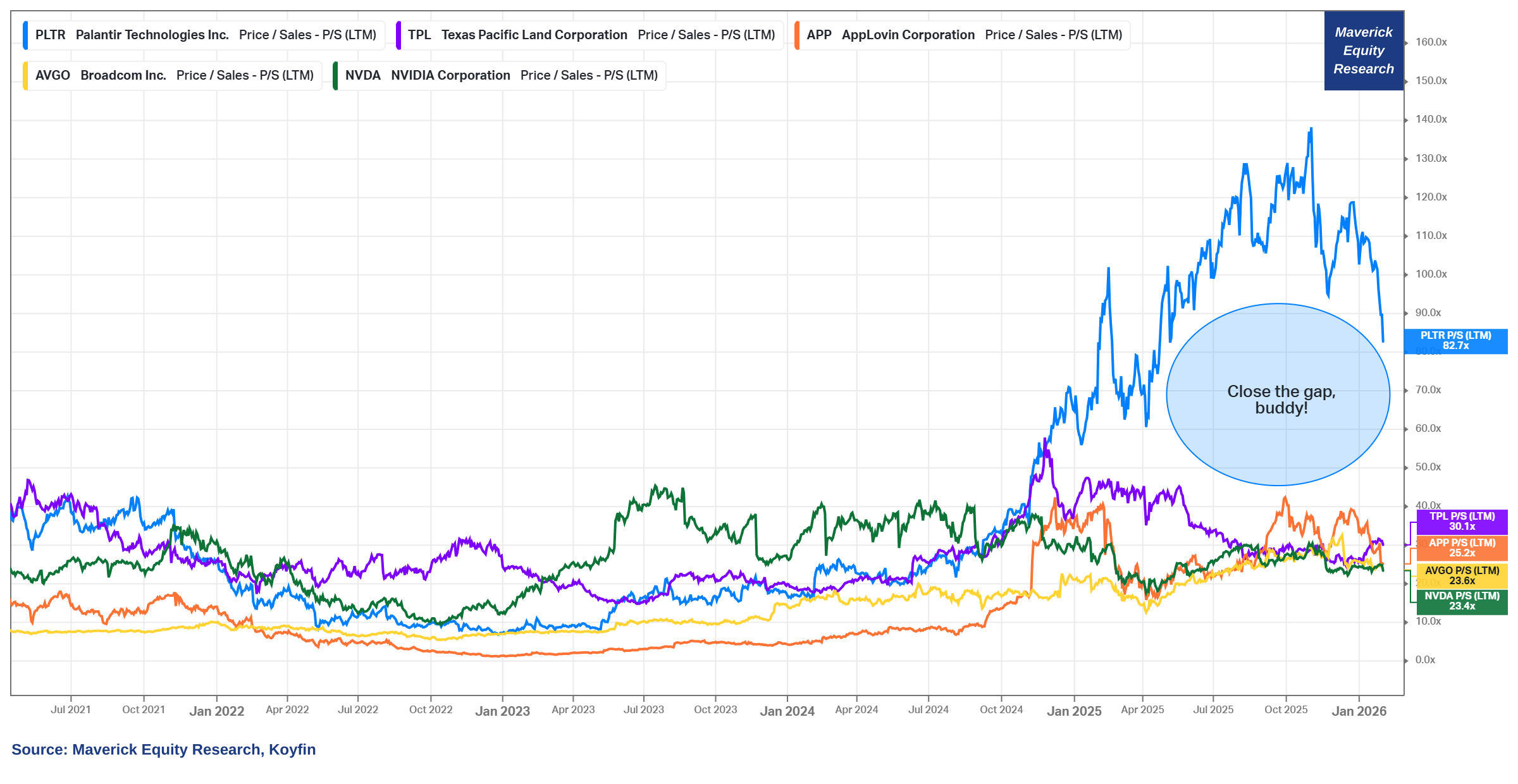Click the blue PLTR legend color bar
Image resolution: width=1518 pixels, height=784 pixels.
pos(25,35)
